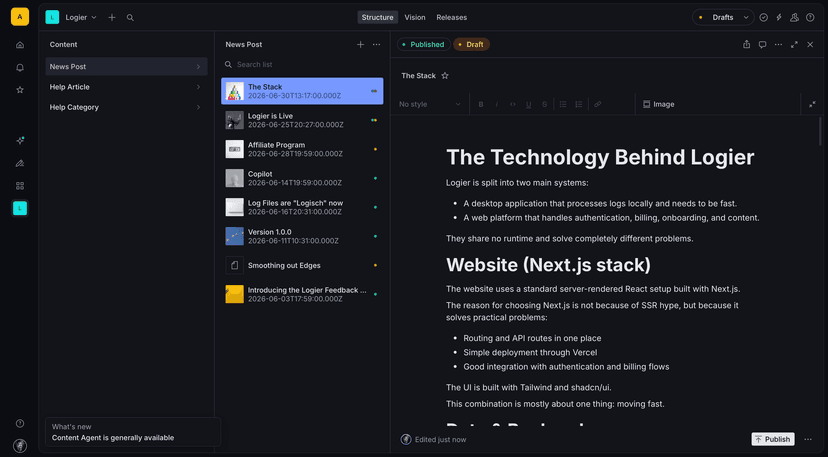Click The Stack post thumbnail
The image size is (828, 457).
234,91
